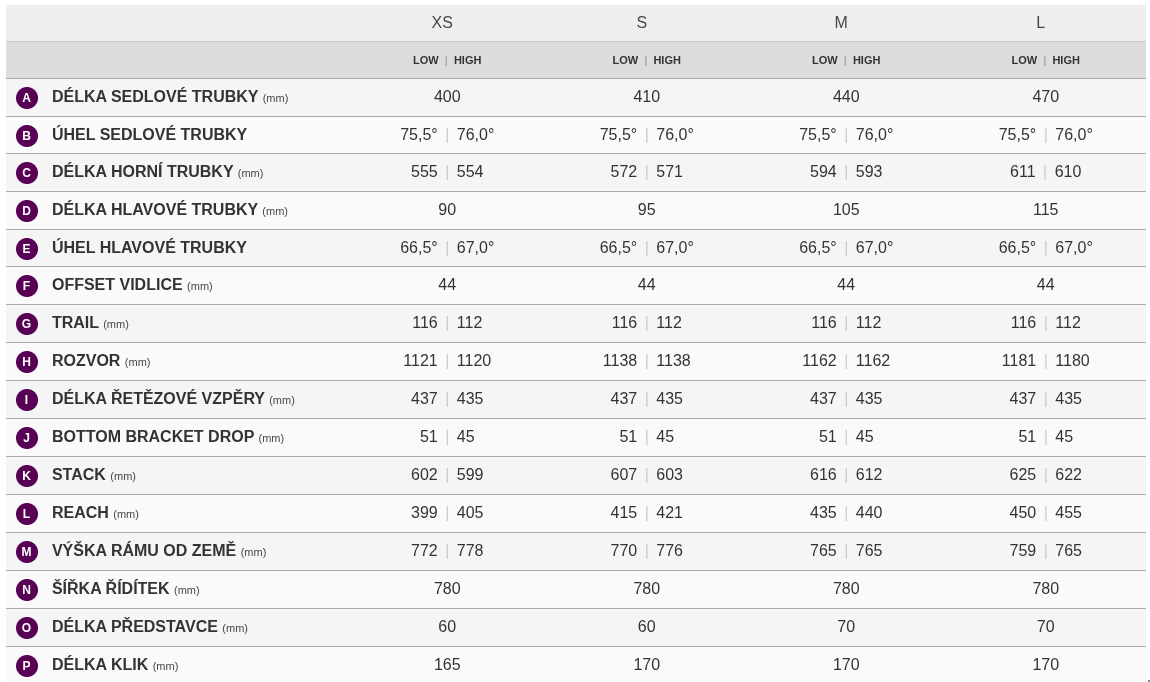The width and height of the screenshot is (1150, 682).
Task: Click HIGH label under S column
Action: [x=667, y=60]
